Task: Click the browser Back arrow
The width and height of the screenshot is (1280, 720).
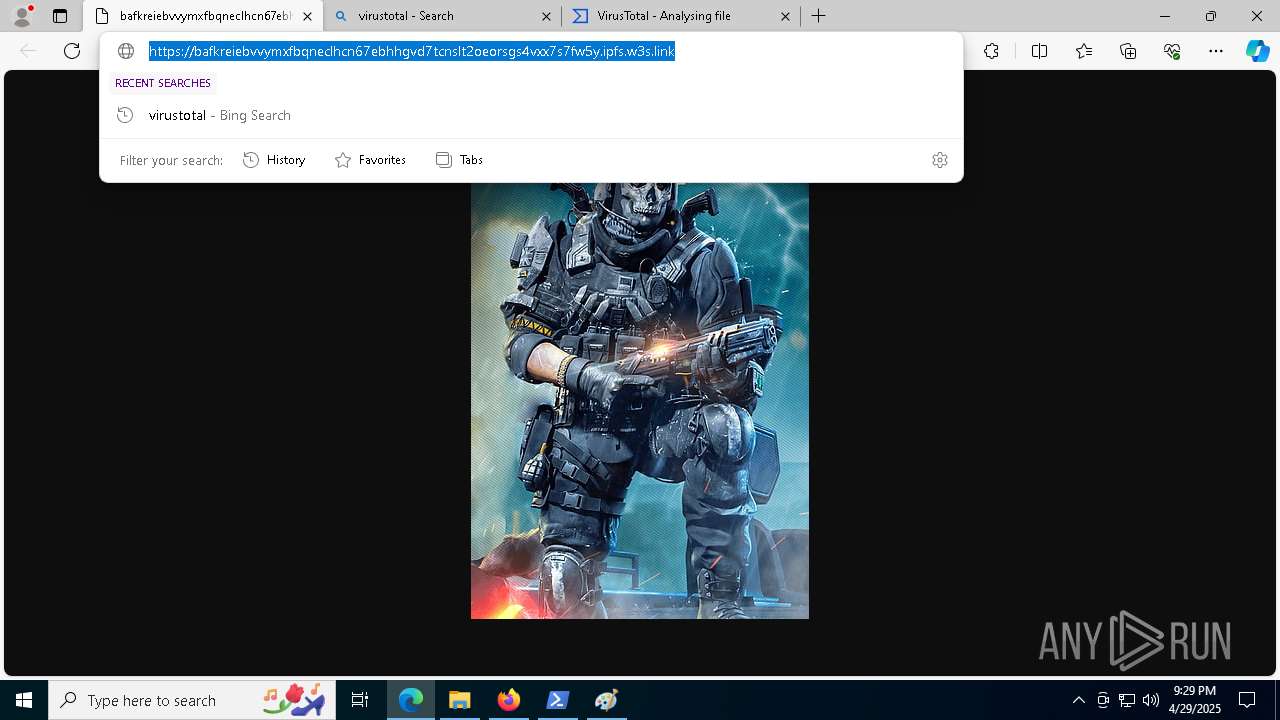Action: pos(28,51)
